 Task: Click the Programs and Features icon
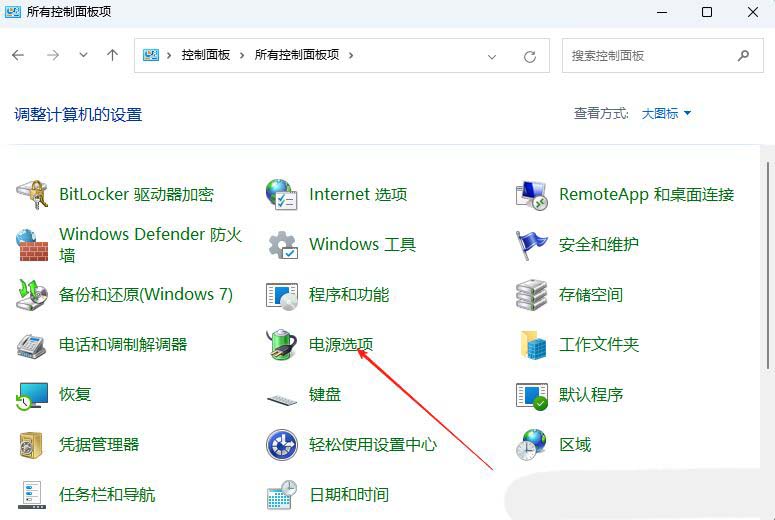pyautogui.click(x=282, y=295)
